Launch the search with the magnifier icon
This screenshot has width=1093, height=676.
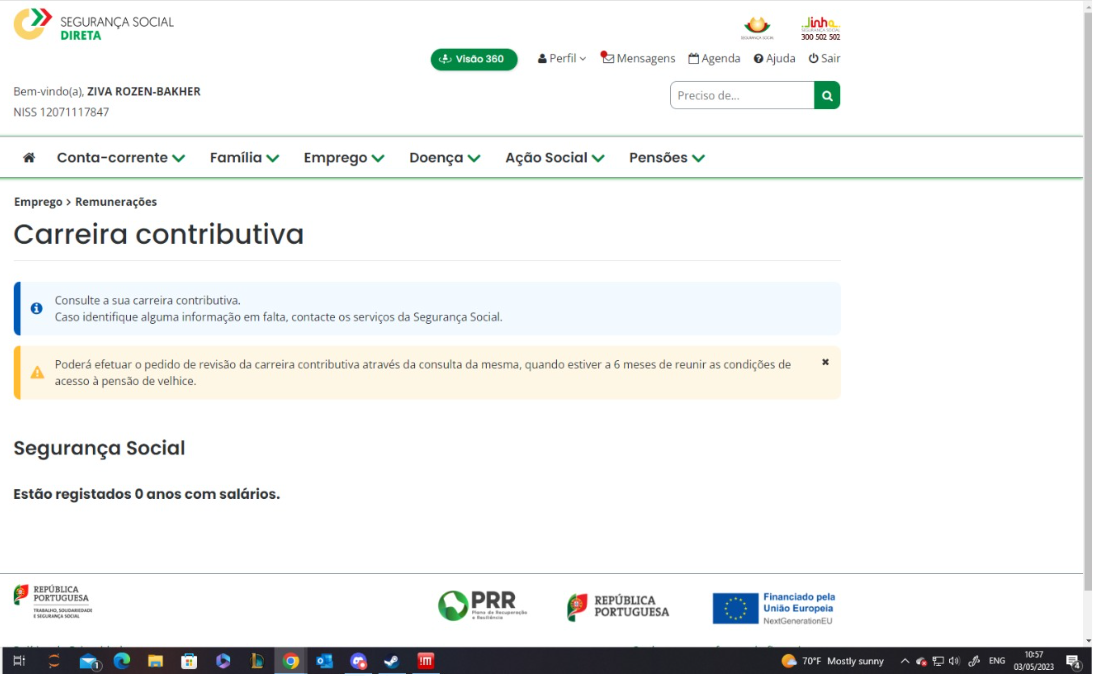click(826, 95)
